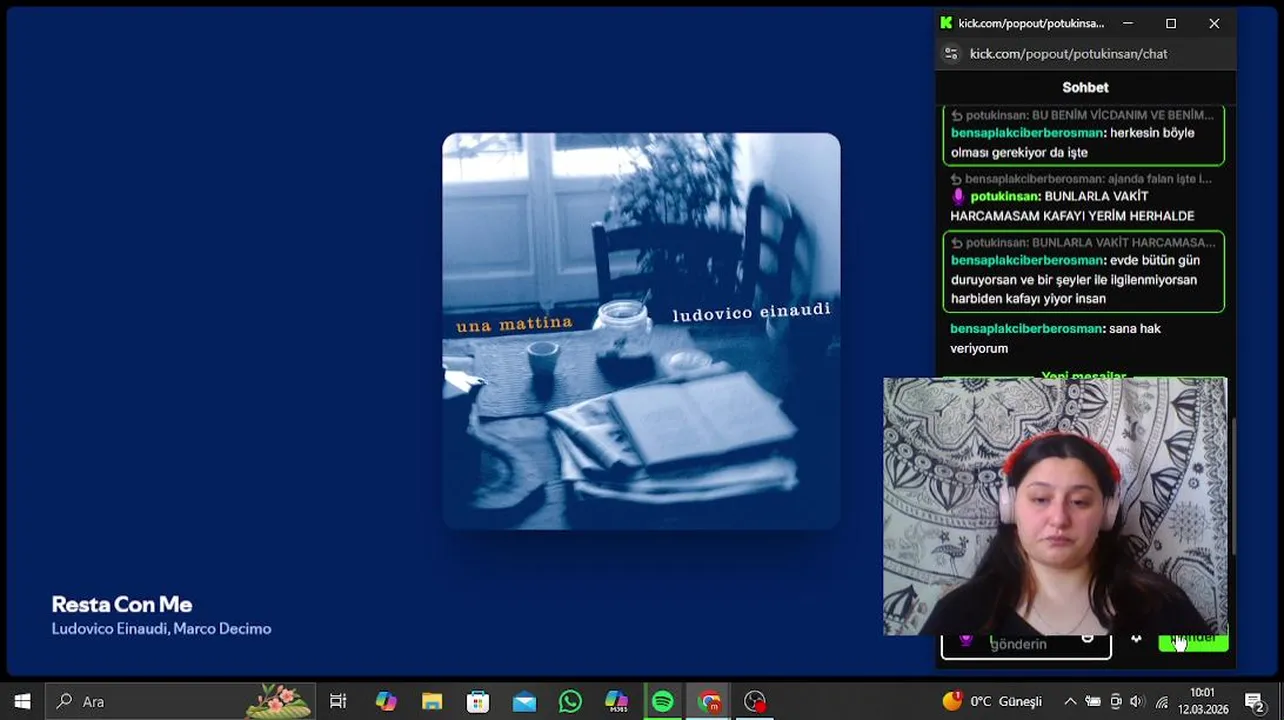1284x720 pixels.
Task: Open bensaplakciberberosman in the 'sana hak veriyorum' message
Action: click(x=1026, y=328)
